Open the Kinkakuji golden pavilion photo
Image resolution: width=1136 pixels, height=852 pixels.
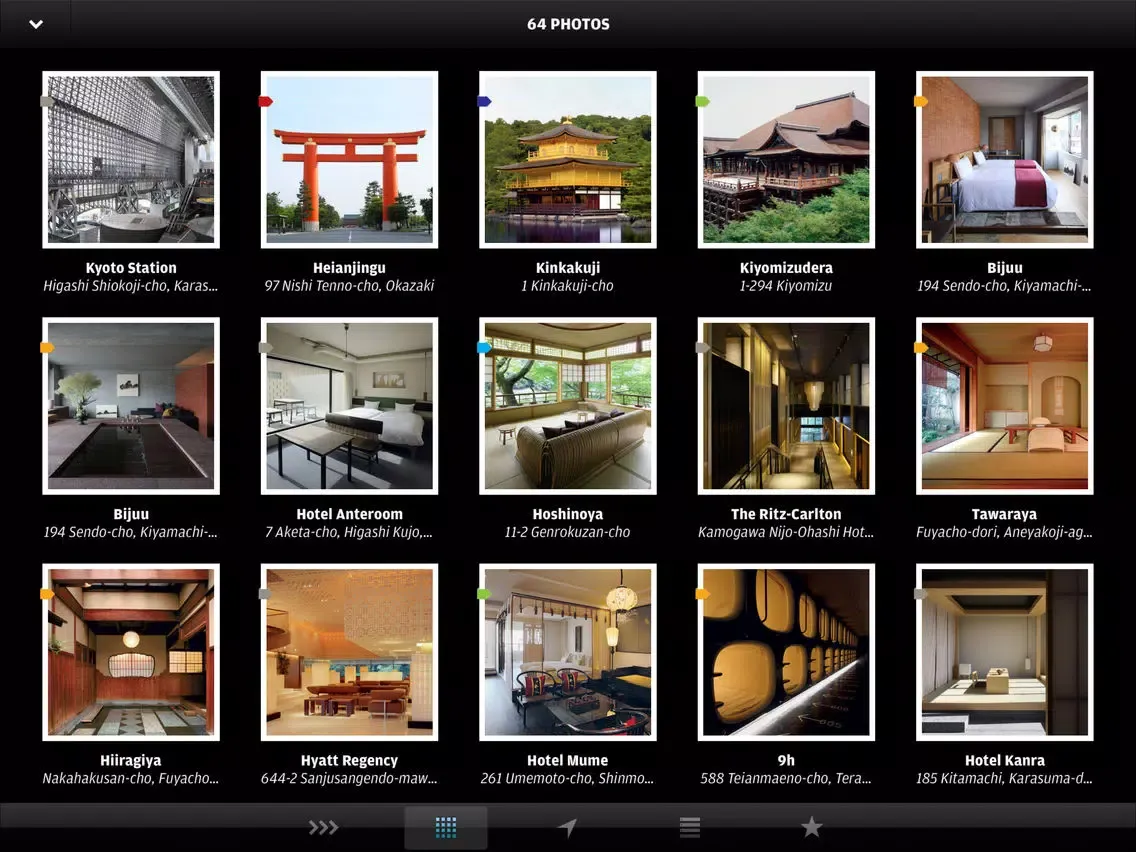click(568, 159)
